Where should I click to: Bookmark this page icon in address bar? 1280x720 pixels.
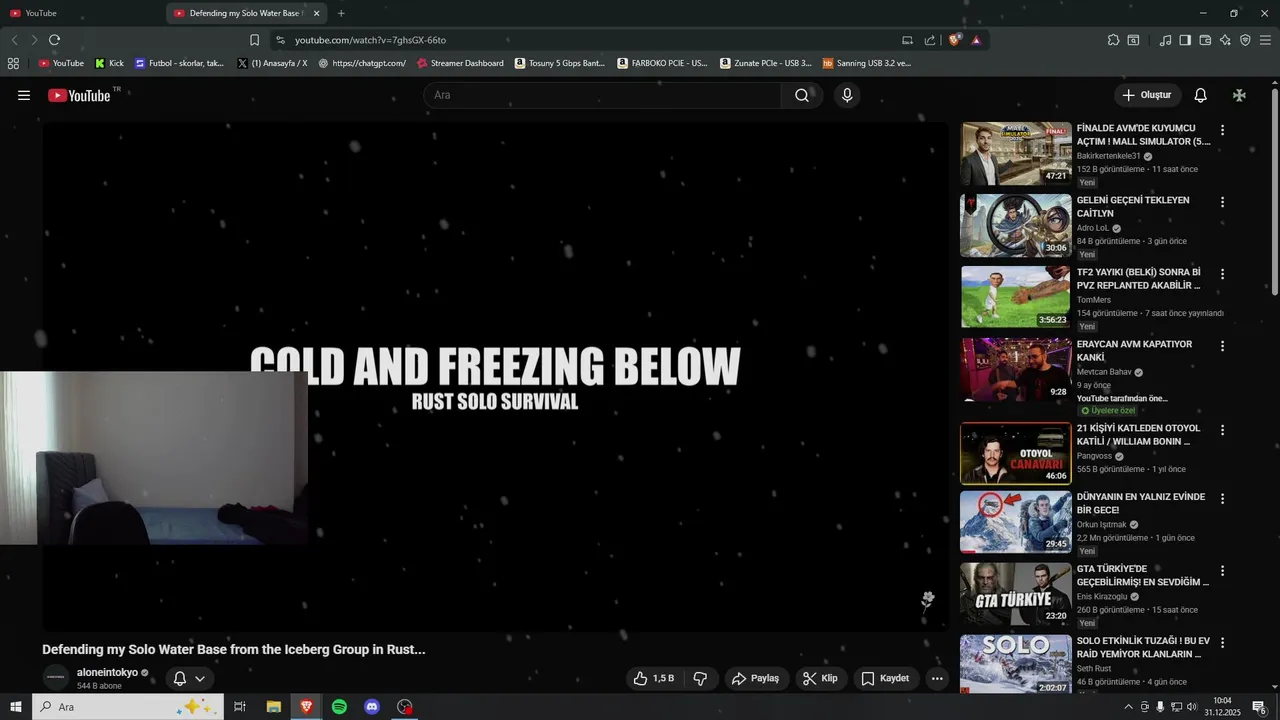point(254,40)
